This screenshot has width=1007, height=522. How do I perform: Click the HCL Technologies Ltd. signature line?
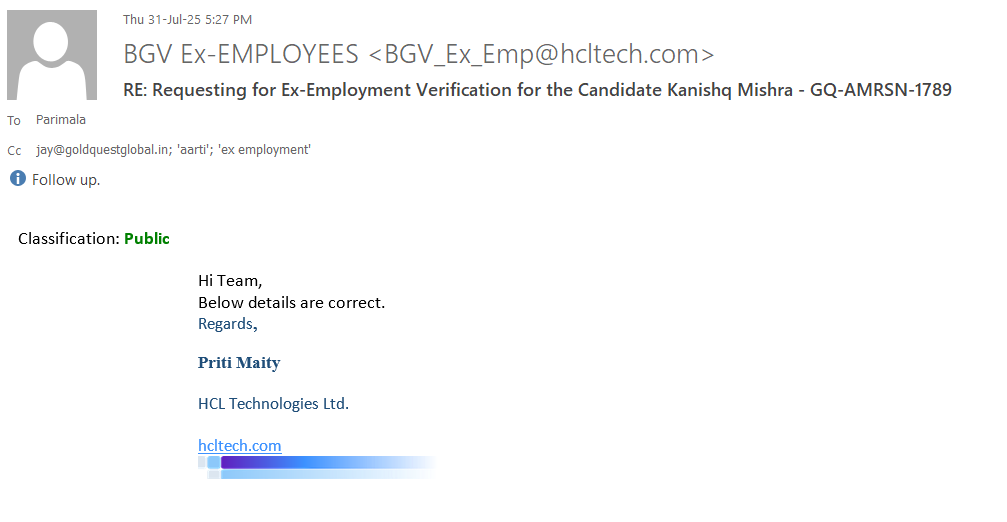[273, 404]
